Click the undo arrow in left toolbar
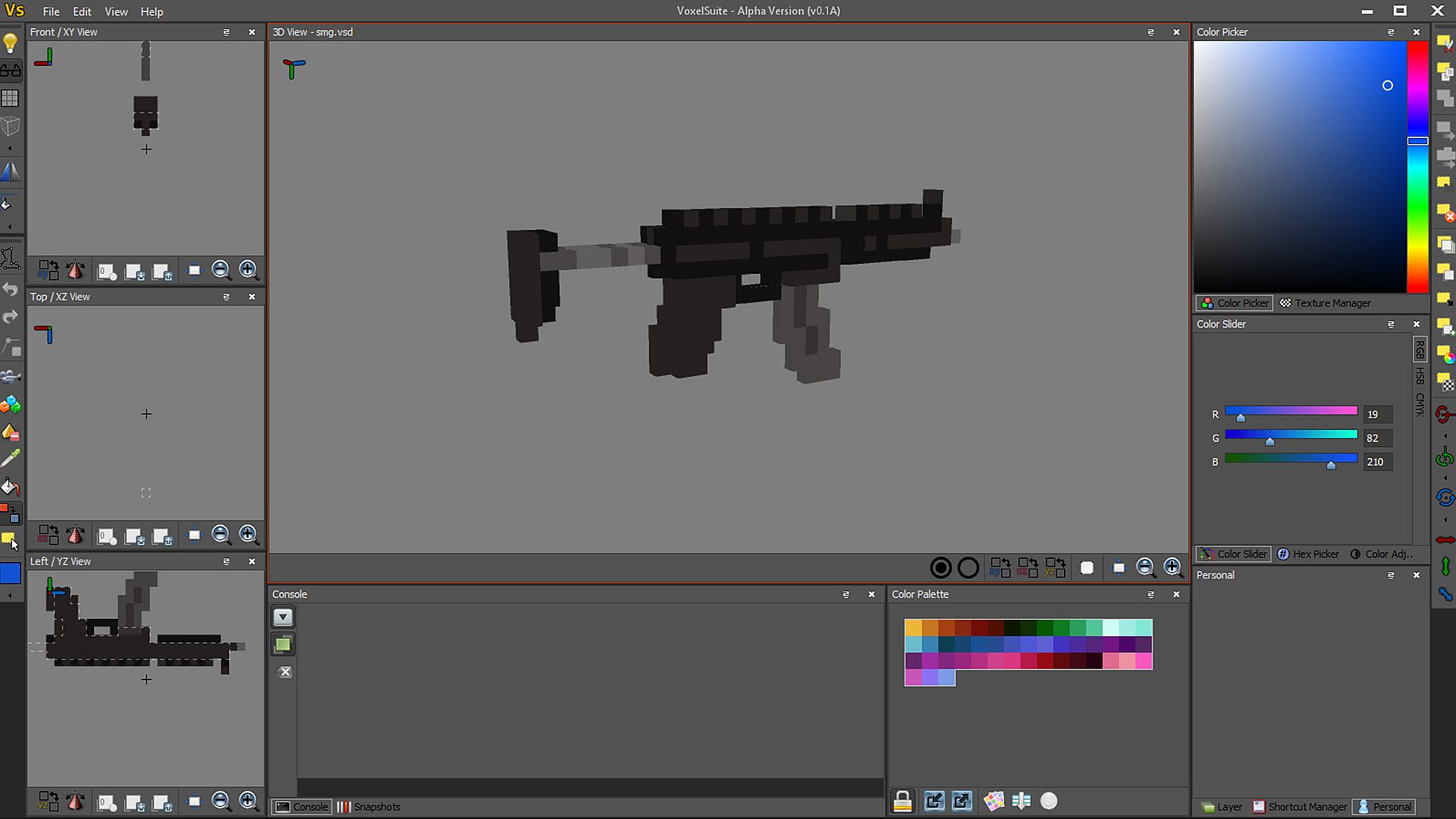The width and height of the screenshot is (1456, 819). [11, 289]
